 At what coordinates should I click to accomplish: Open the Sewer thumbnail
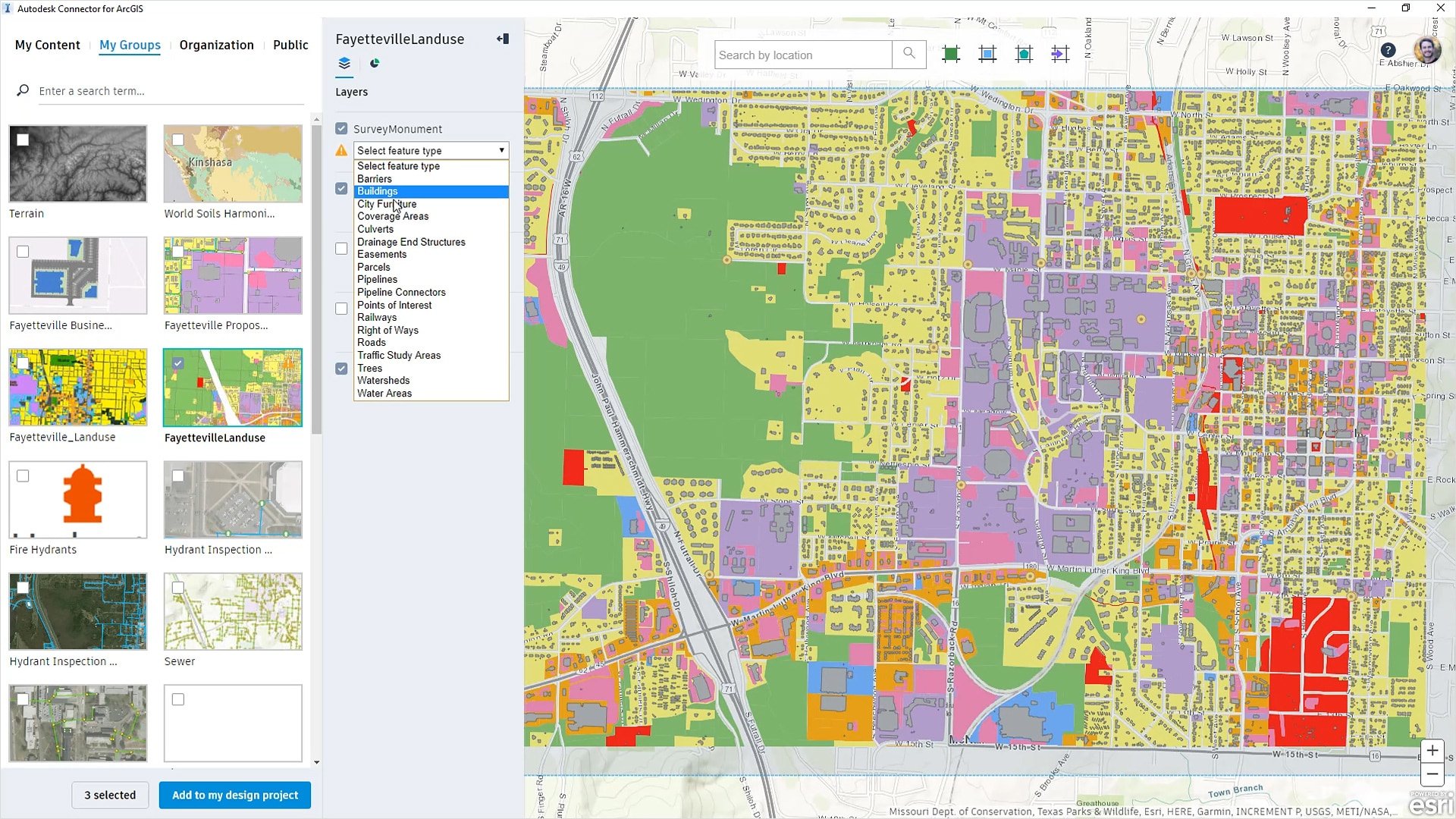pos(233,611)
